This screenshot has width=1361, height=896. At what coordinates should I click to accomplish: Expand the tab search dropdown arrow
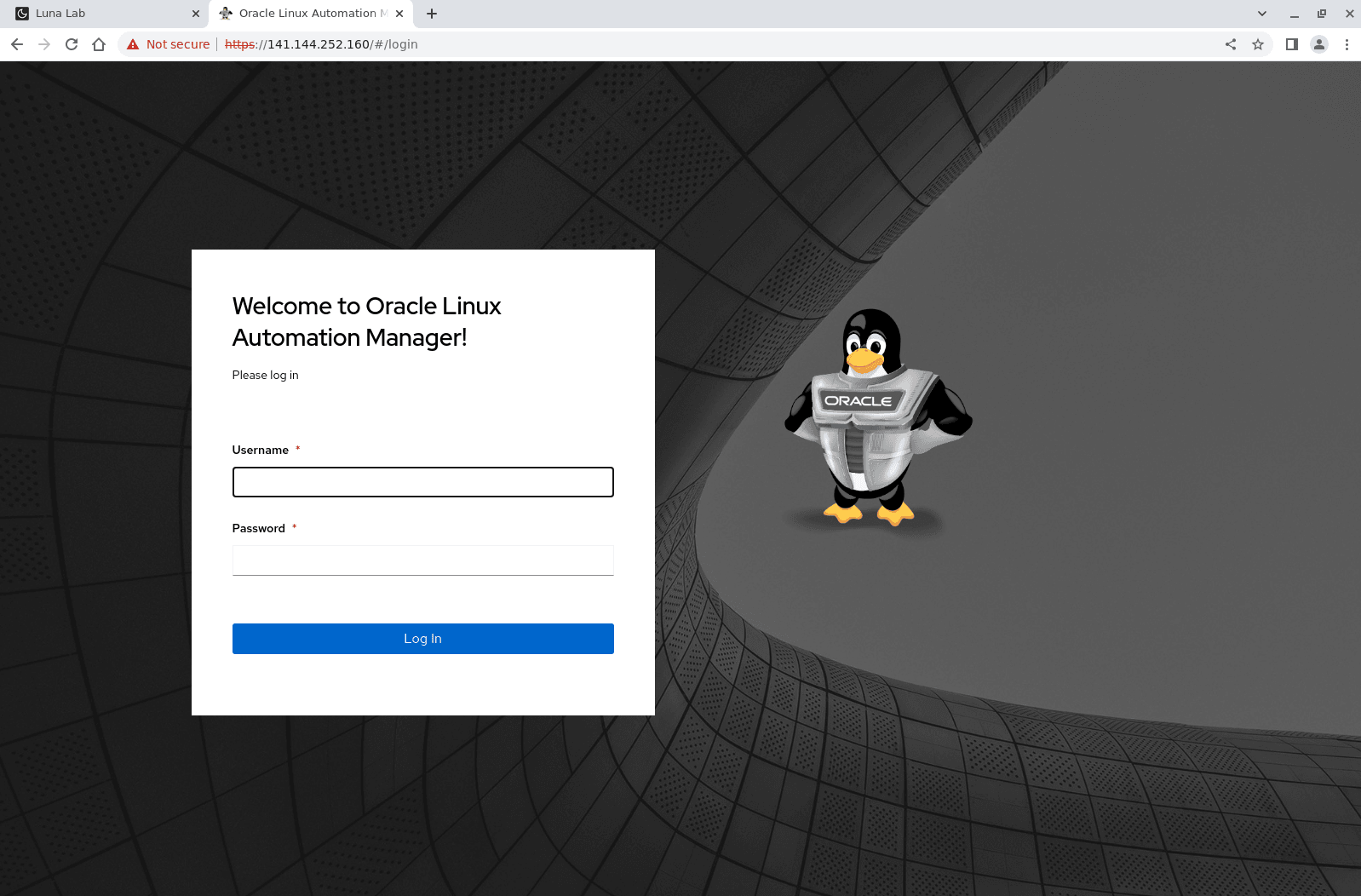1262,14
